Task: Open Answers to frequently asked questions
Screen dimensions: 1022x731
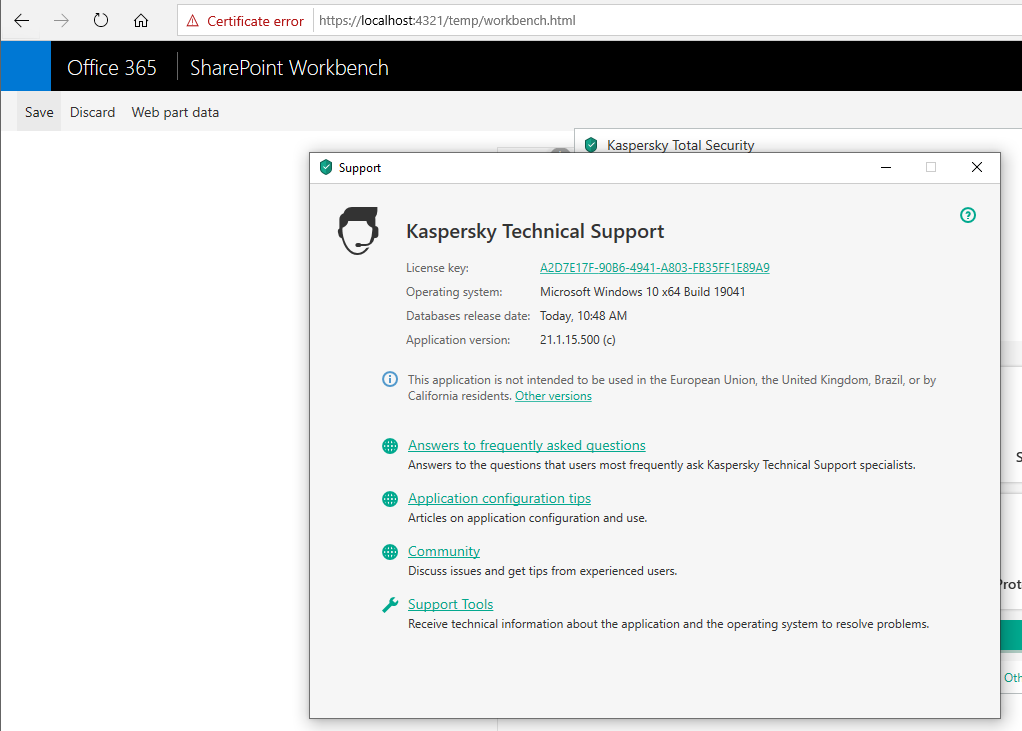Action: pyautogui.click(x=527, y=446)
